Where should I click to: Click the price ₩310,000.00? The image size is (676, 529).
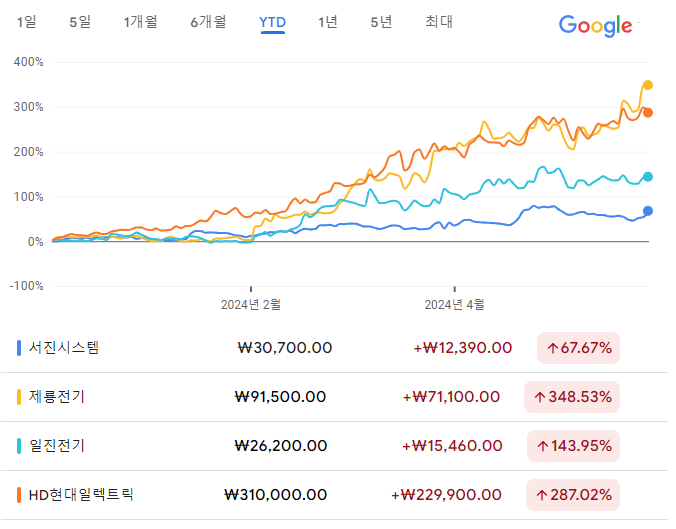point(275,495)
